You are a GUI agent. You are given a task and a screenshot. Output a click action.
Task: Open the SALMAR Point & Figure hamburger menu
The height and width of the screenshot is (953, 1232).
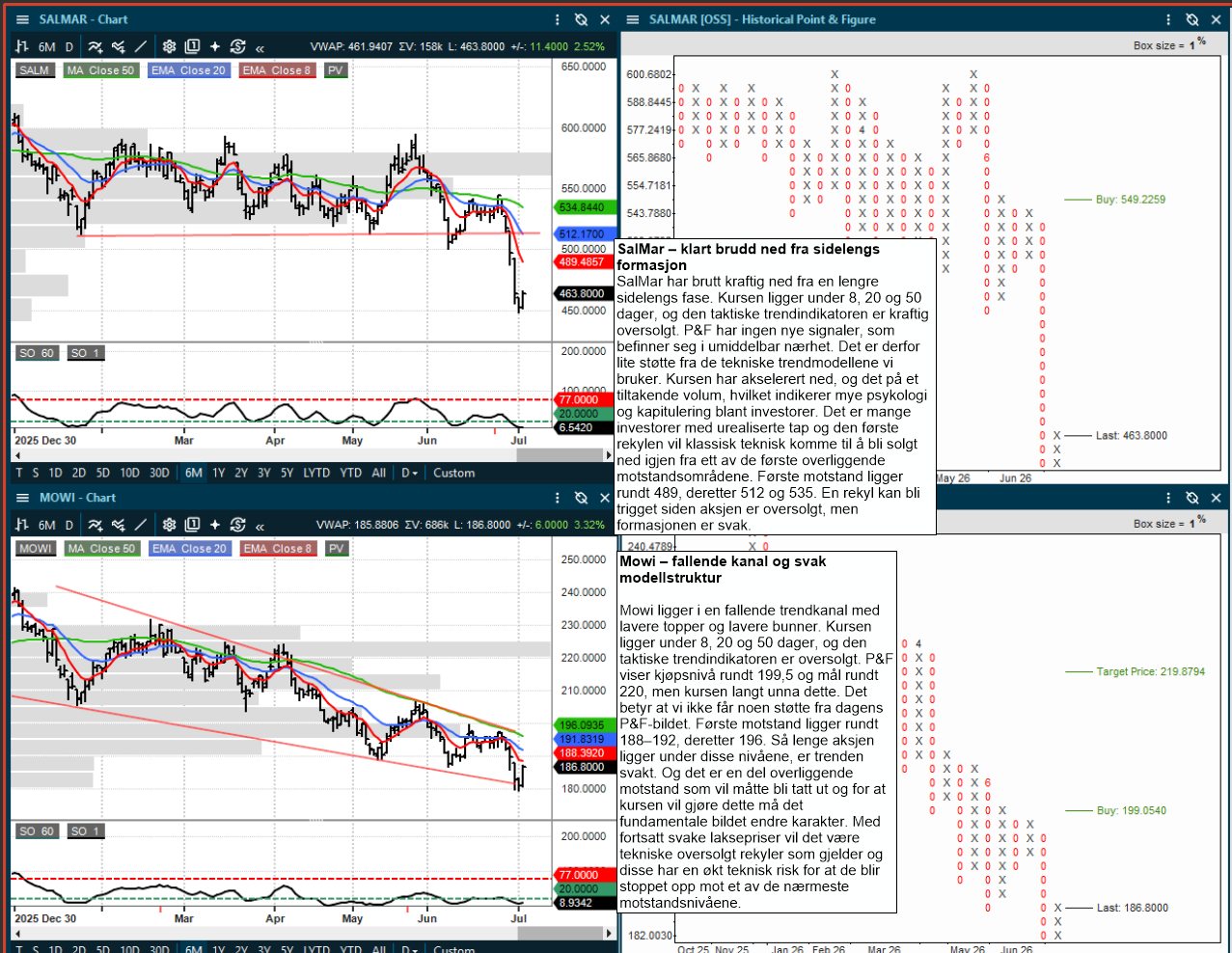pyautogui.click(x=633, y=19)
